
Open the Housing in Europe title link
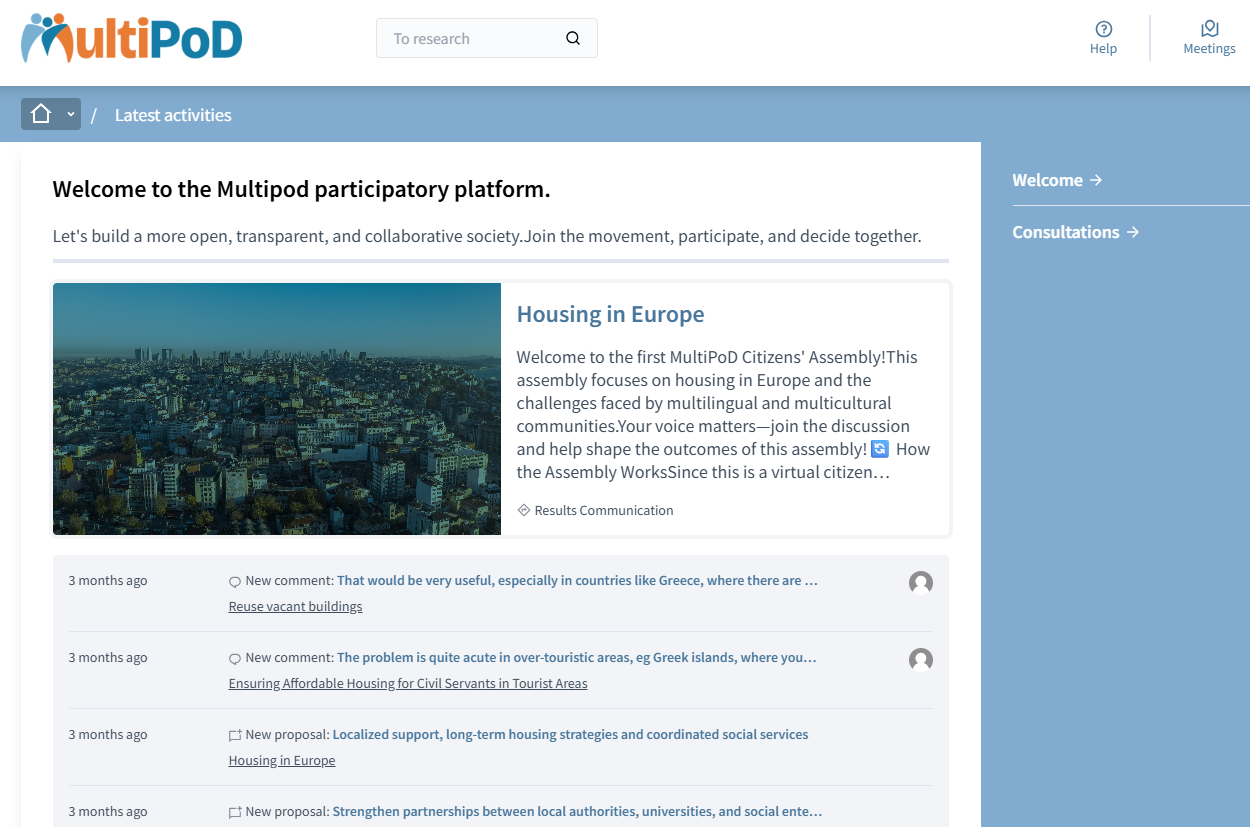[x=610, y=314]
